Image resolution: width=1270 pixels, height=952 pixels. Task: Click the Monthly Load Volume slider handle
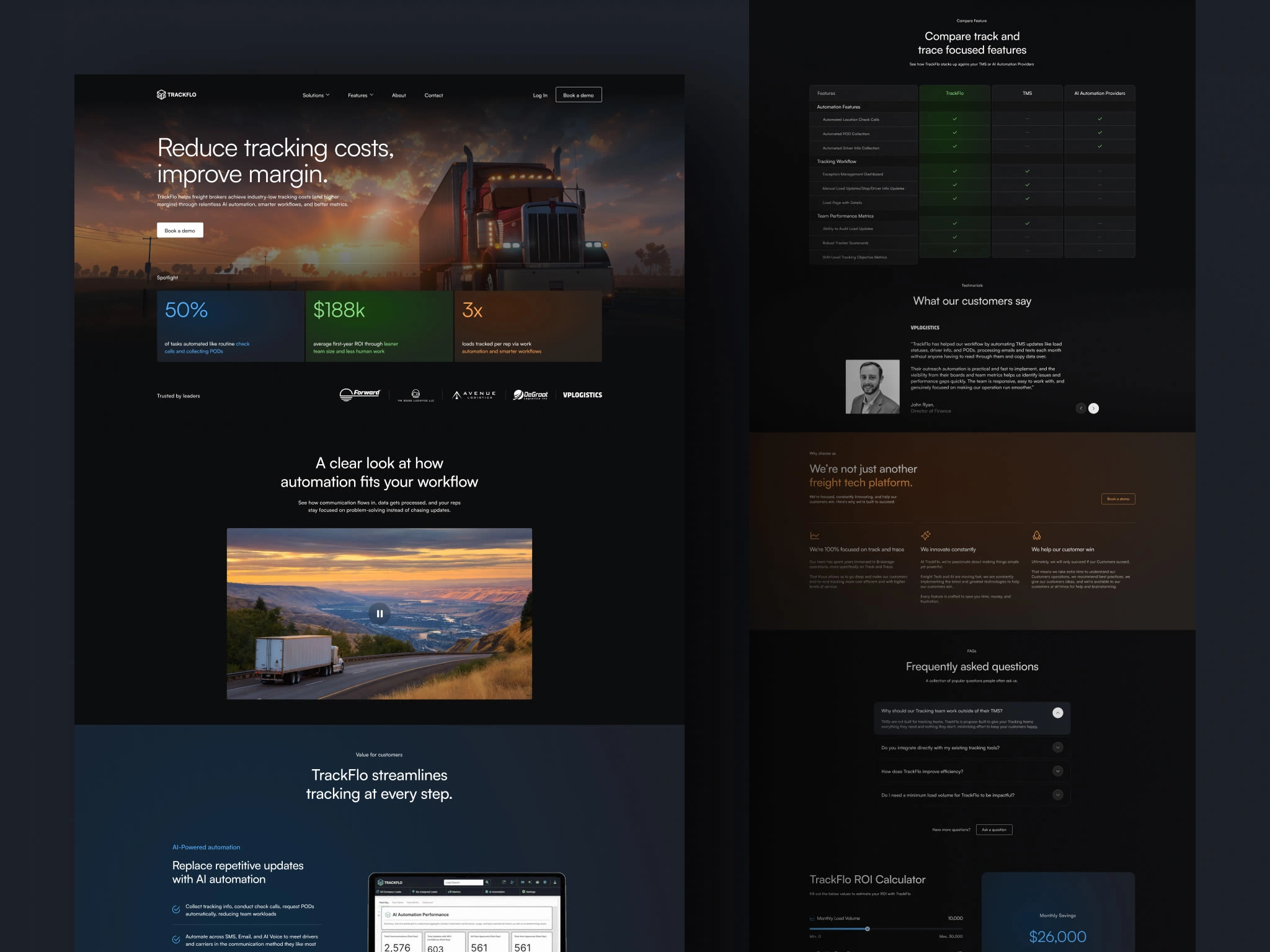click(868, 929)
